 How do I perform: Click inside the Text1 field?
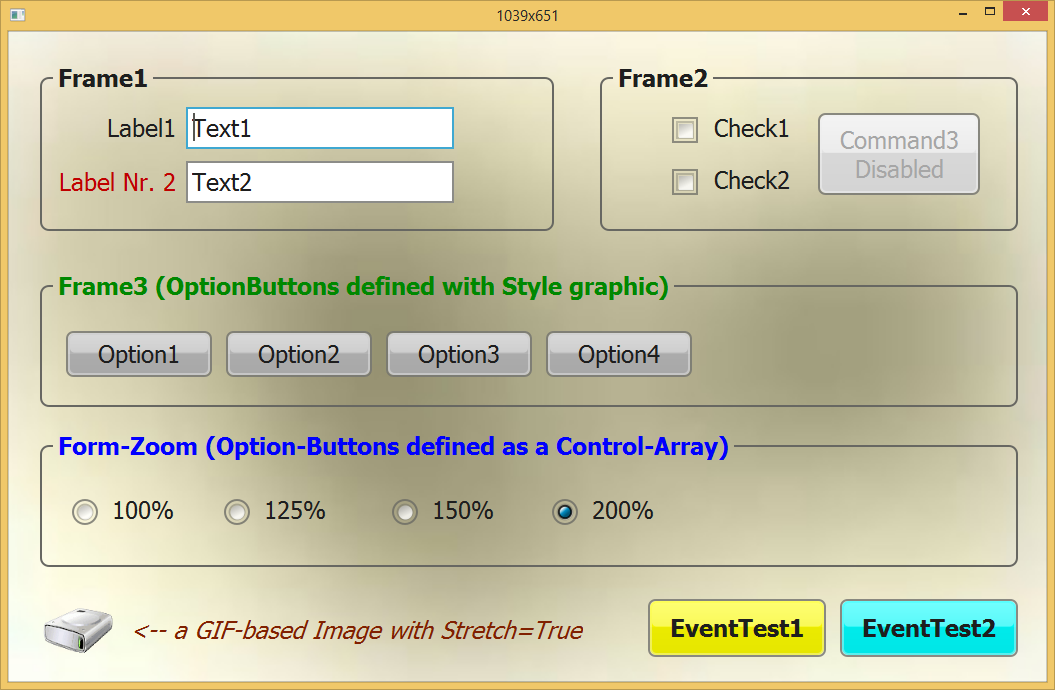click(318, 128)
